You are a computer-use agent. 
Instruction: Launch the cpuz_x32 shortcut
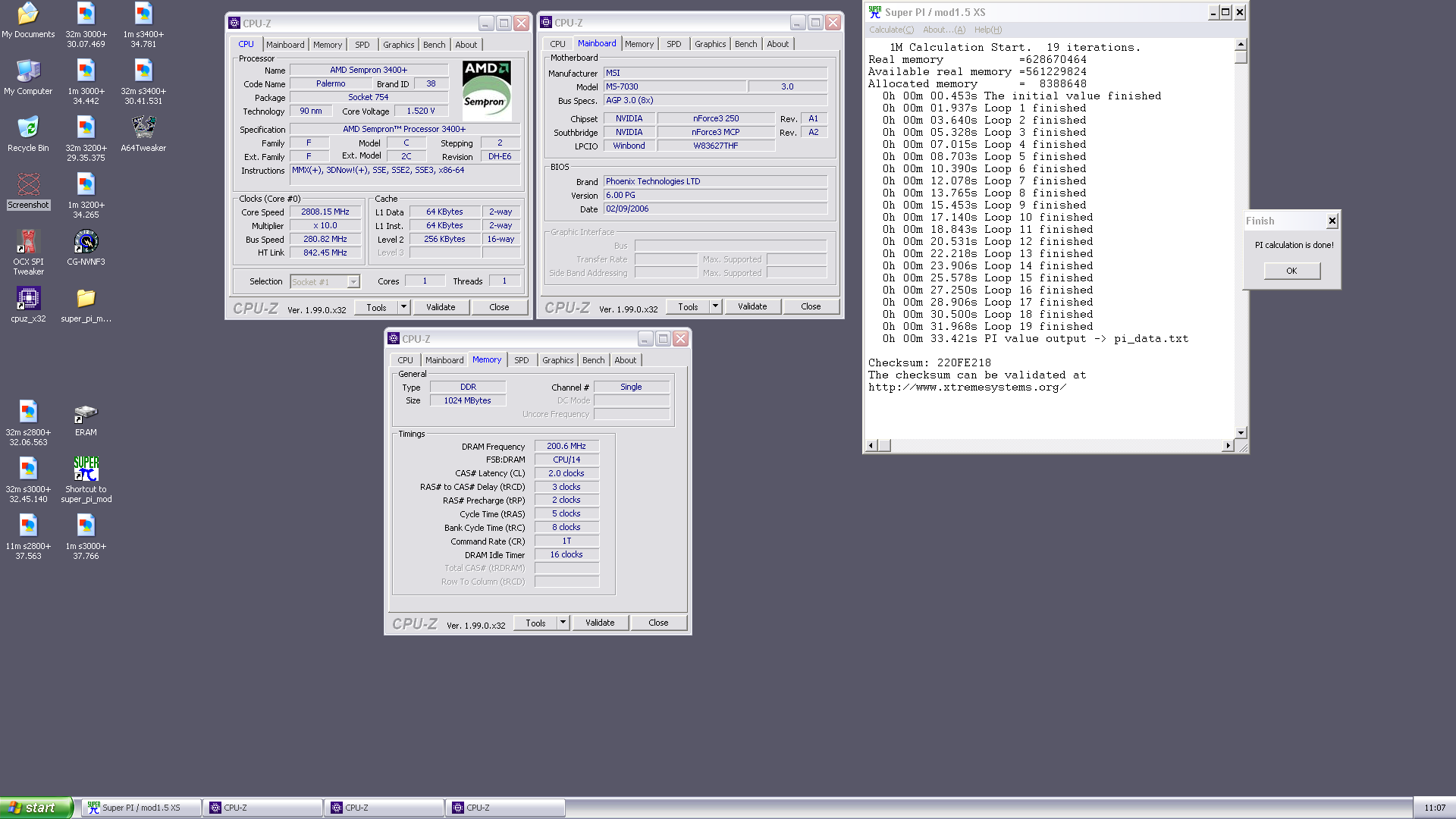click(x=28, y=305)
